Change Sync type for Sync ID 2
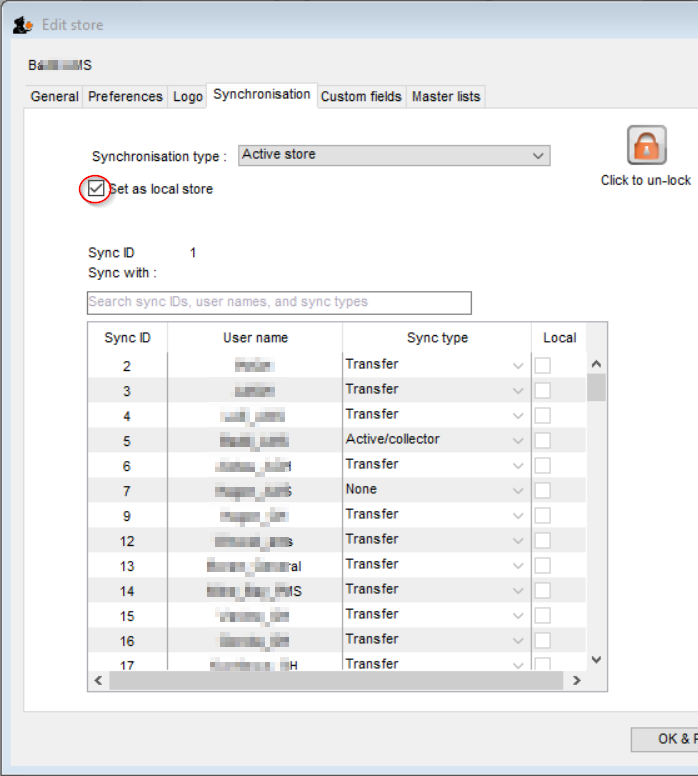Image resolution: width=698 pixels, height=776 pixels. tap(517, 366)
